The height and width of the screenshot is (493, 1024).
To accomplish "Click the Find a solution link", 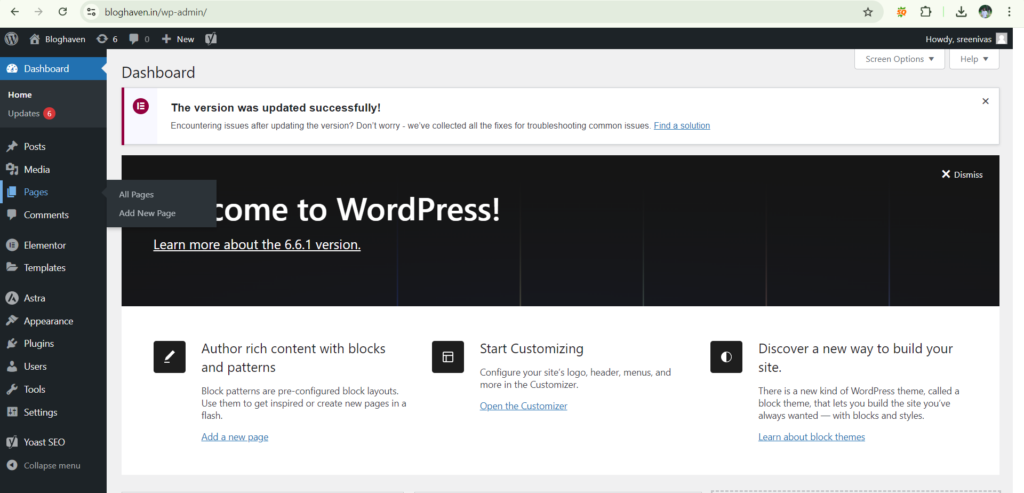I will click(682, 125).
